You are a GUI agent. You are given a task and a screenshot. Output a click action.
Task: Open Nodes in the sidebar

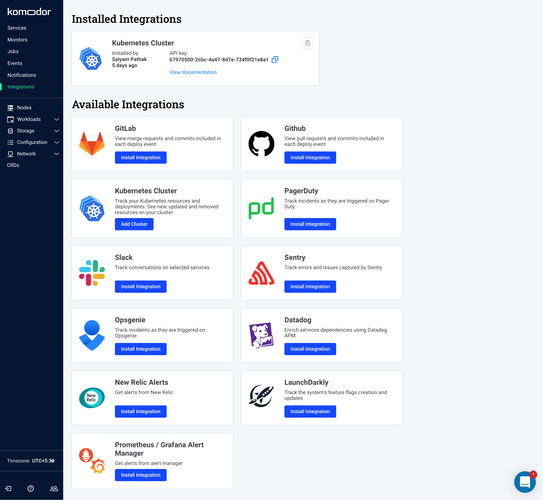[24, 108]
